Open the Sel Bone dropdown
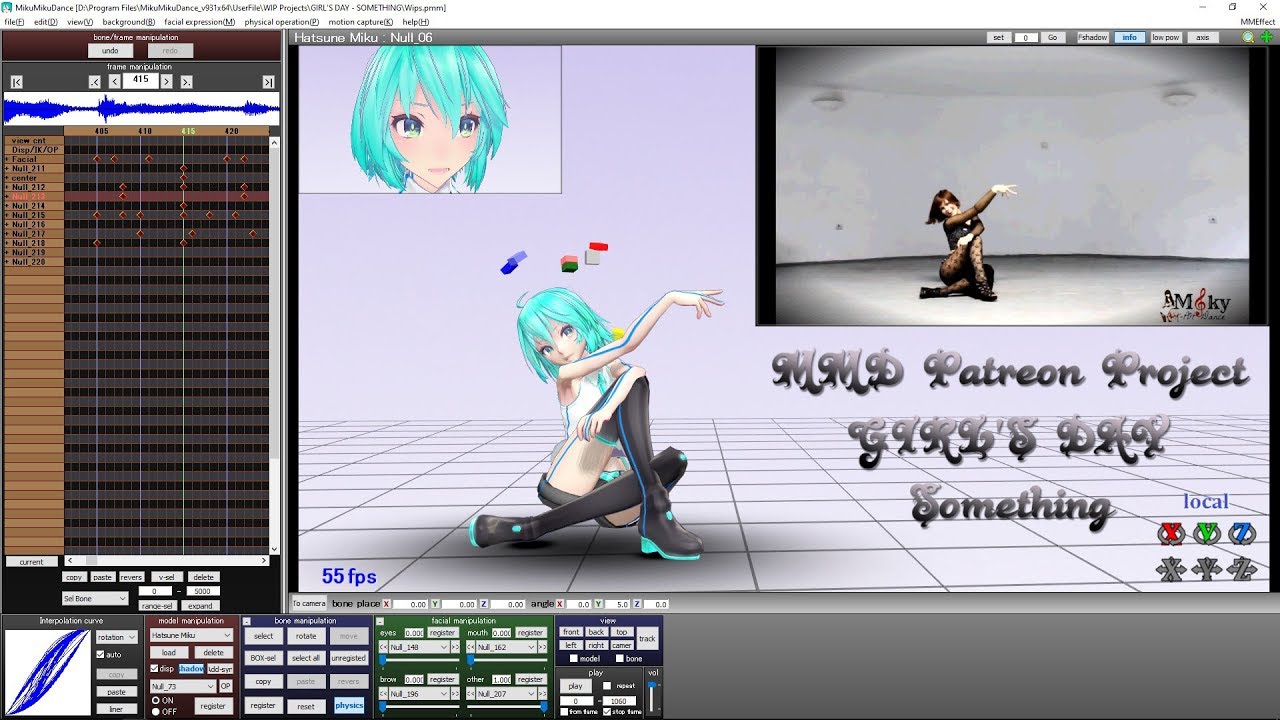Screen dimensions: 1280x720 pyautogui.click(x=95, y=598)
